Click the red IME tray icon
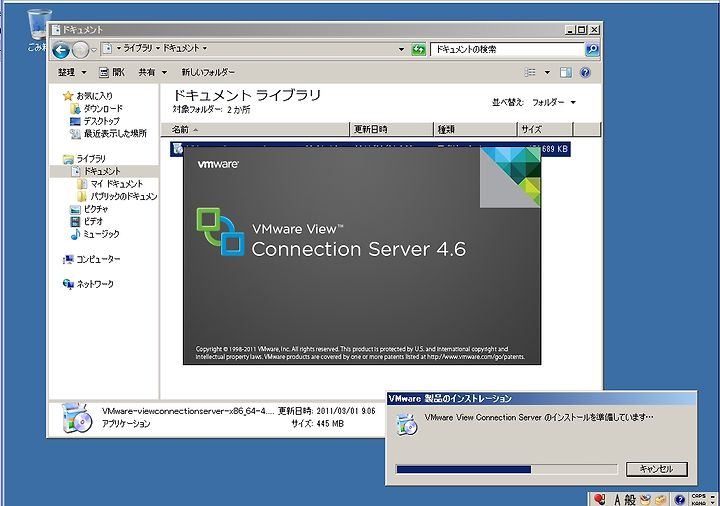 click(x=600, y=499)
